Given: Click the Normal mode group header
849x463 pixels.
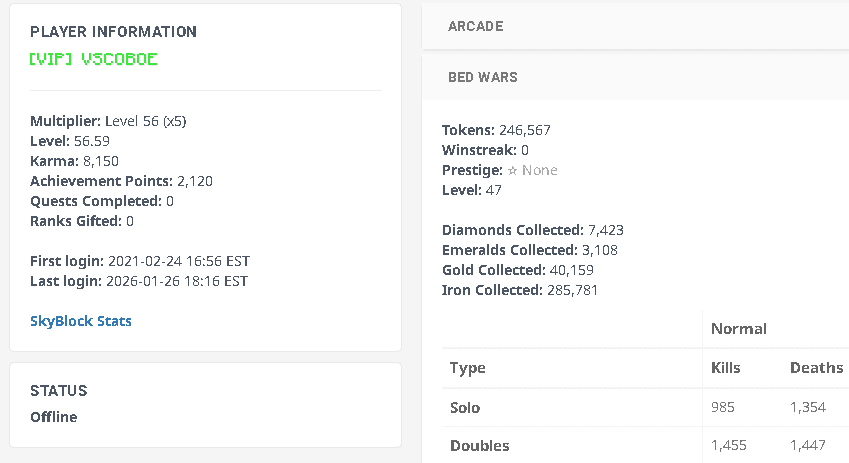Looking at the screenshot, I should coord(738,329).
